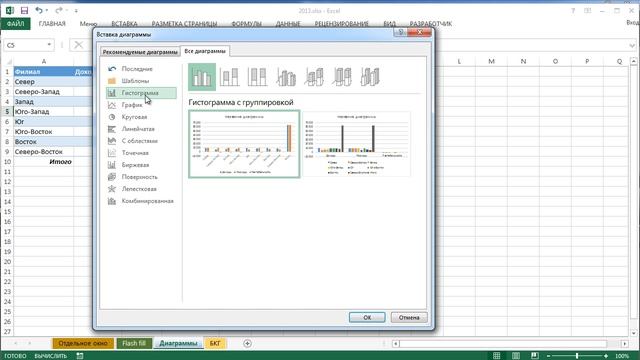Select 100% stacked column subtype icon
Screen dimensions: 640x360
click(x=258, y=77)
